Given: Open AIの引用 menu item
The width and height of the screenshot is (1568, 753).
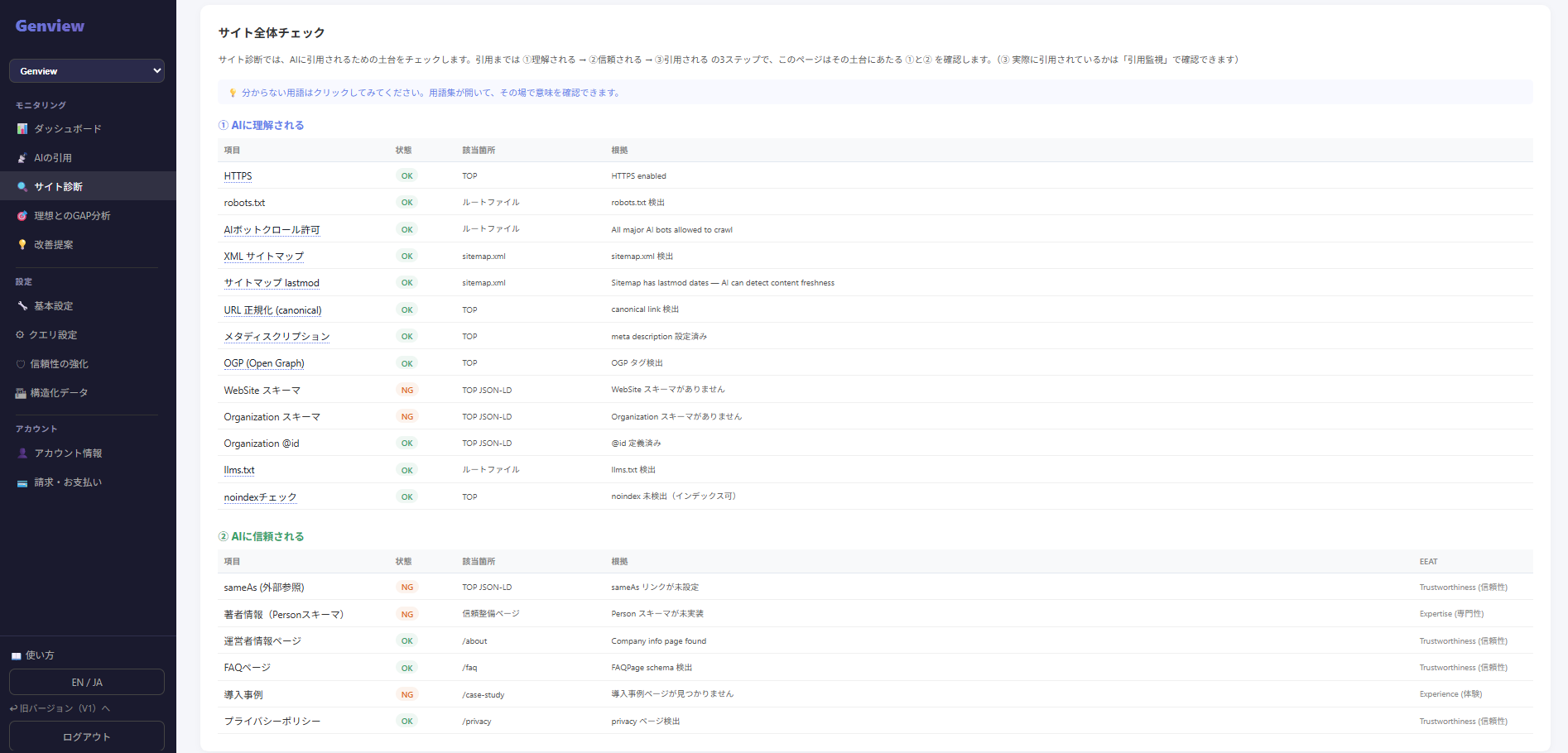Looking at the screenshot, I should [x=88, y=158].
